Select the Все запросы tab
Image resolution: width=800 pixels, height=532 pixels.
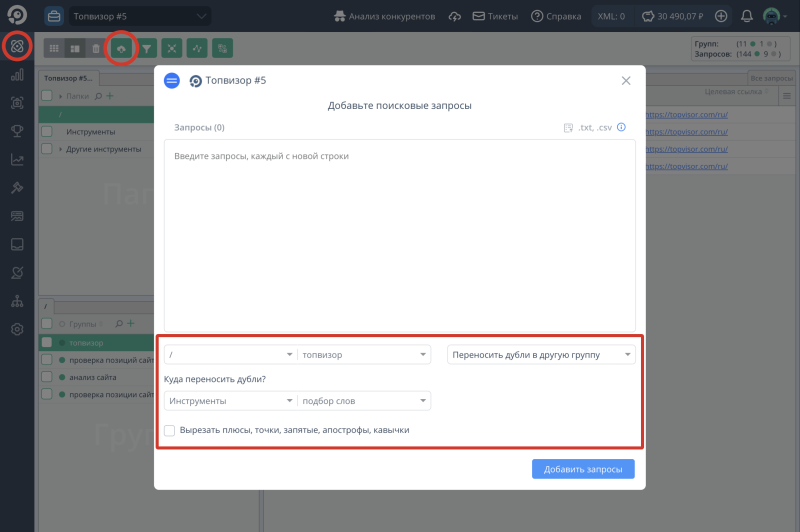[771, 78]
